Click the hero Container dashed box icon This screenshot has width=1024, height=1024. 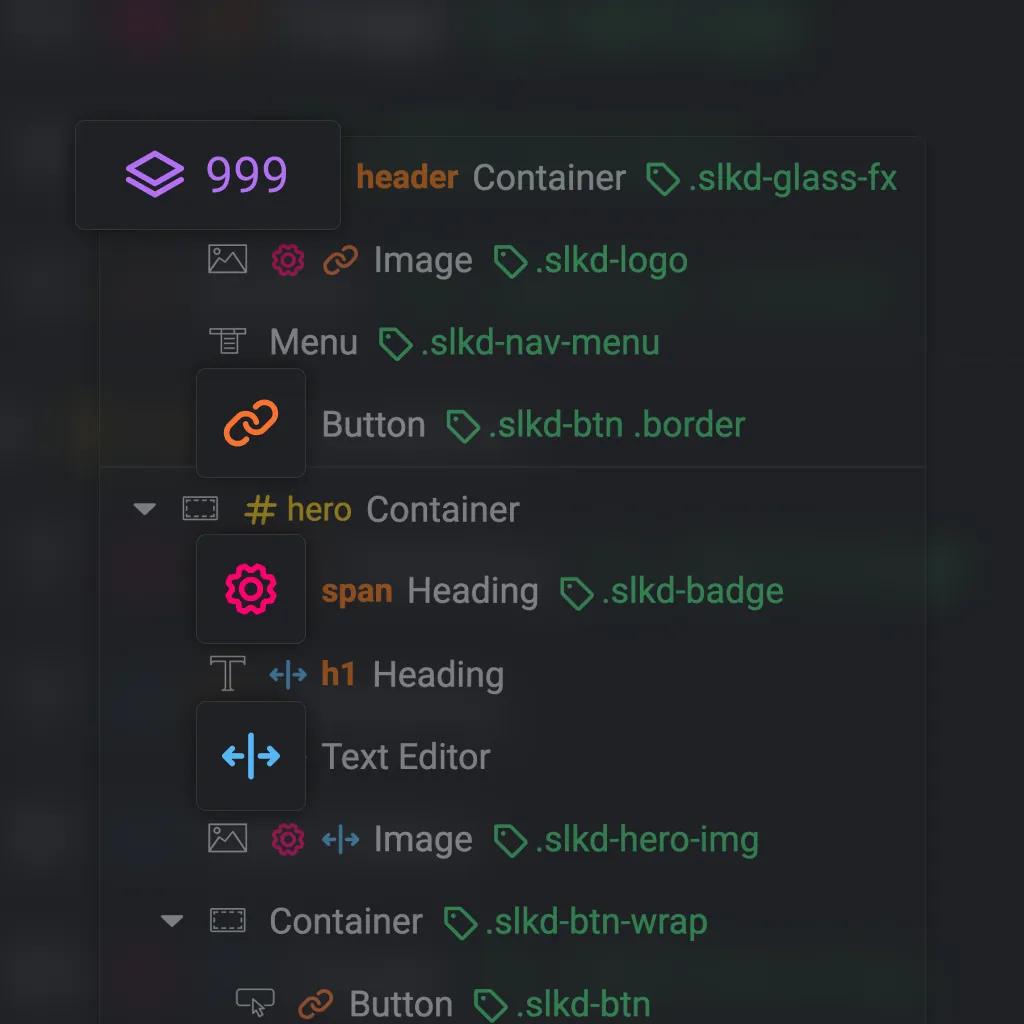click(x=200, y=508)
